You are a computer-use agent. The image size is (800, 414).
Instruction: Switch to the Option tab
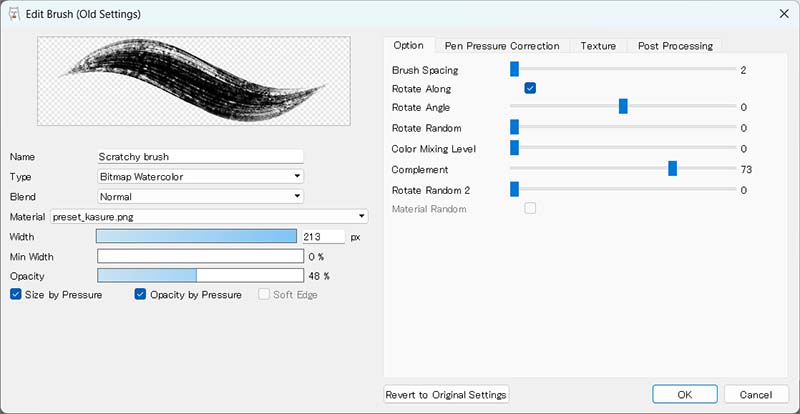tap(409, 45)
